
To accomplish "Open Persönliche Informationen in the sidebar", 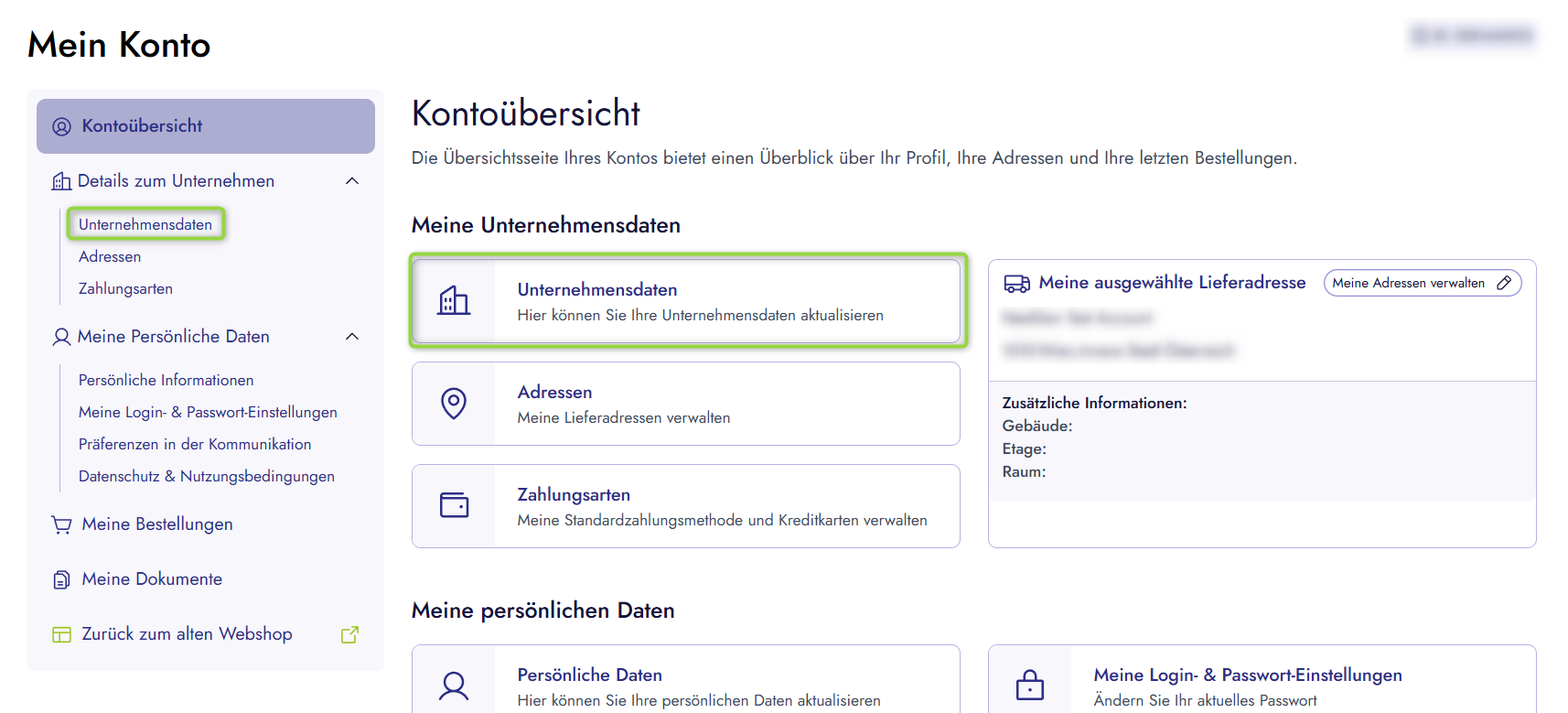I will tap(166, 380).
